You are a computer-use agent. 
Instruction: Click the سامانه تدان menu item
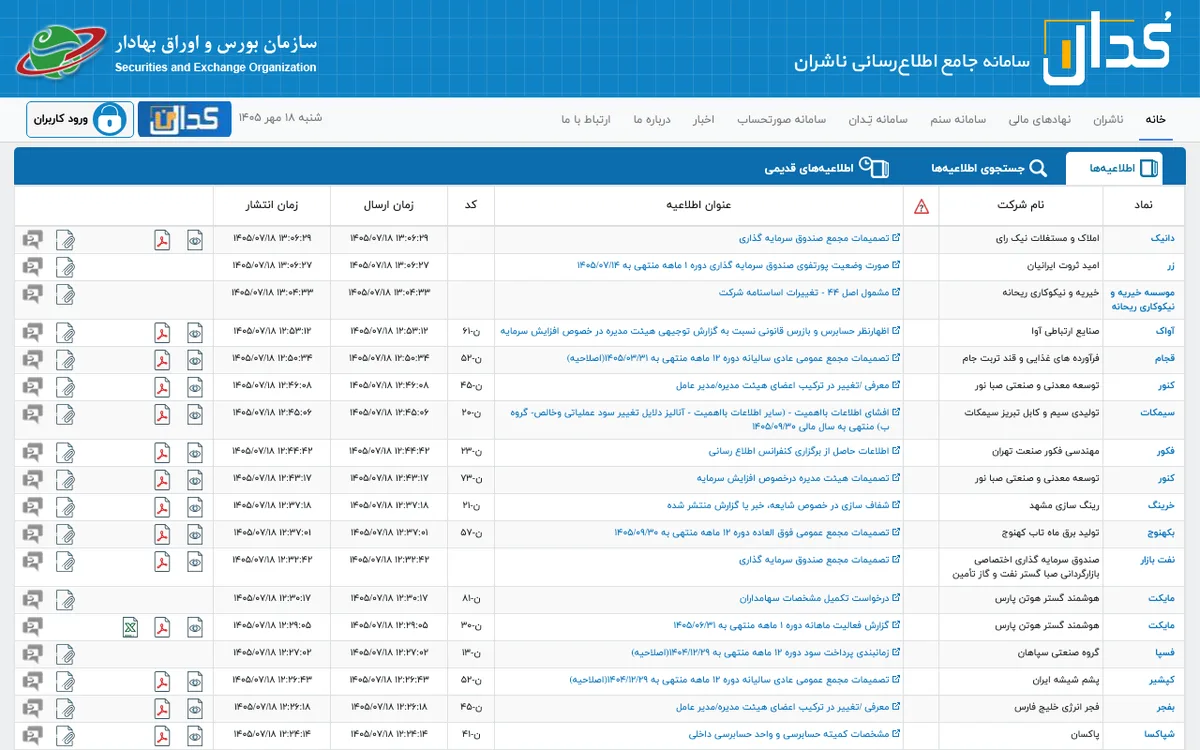tap(877, 120)
